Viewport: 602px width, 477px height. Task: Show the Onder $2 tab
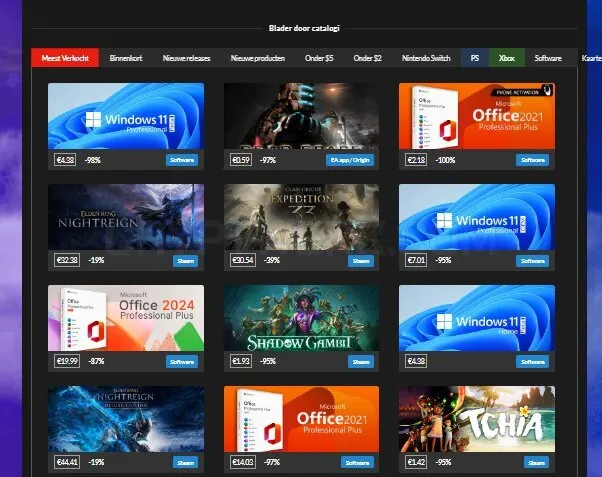(x=367, y=58)
